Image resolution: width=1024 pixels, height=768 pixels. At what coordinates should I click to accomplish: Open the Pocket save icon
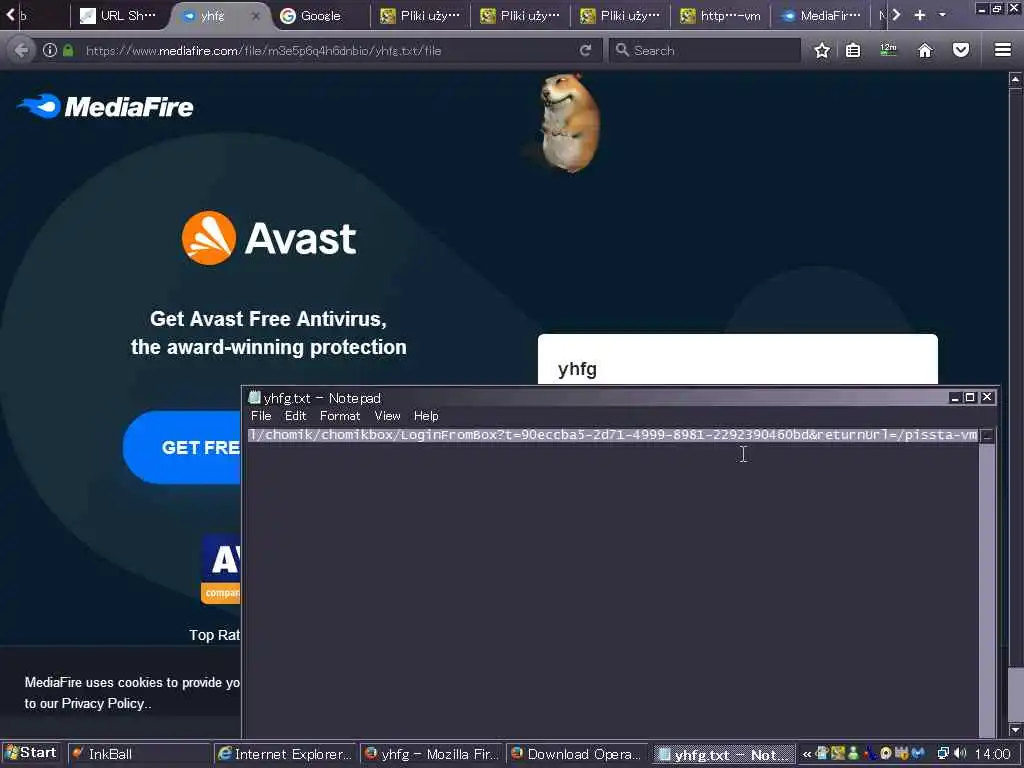(x=961, y=50)
